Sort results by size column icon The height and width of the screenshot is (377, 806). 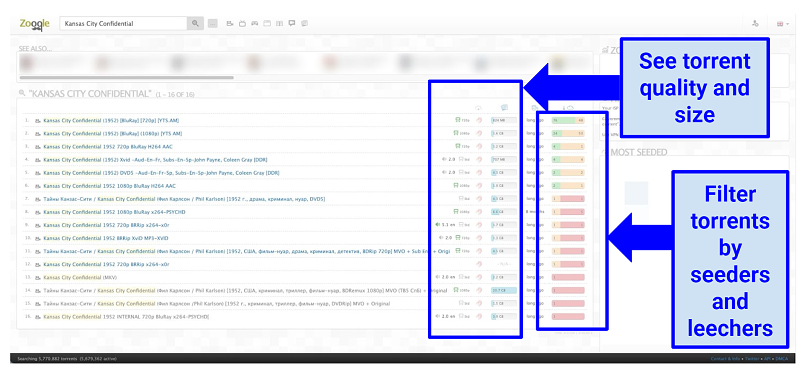coord(504,107)
